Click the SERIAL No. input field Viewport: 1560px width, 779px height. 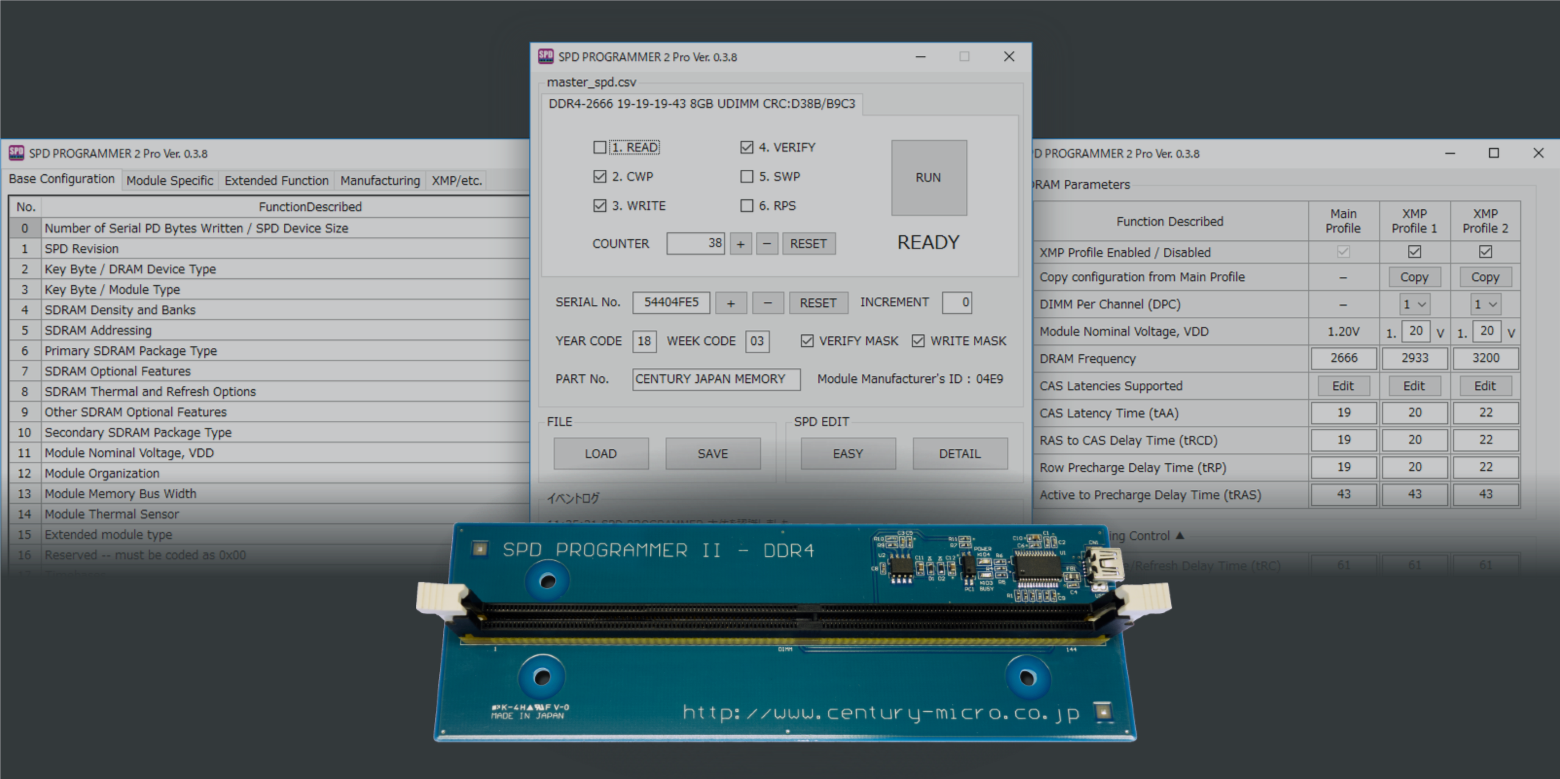click(x=672, y=303)
